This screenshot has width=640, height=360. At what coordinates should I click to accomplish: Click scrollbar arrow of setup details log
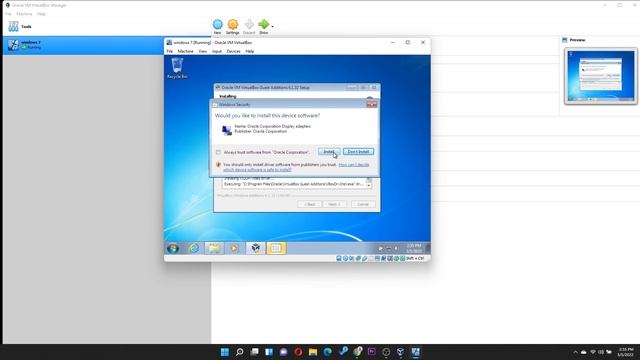click(369, 185)
